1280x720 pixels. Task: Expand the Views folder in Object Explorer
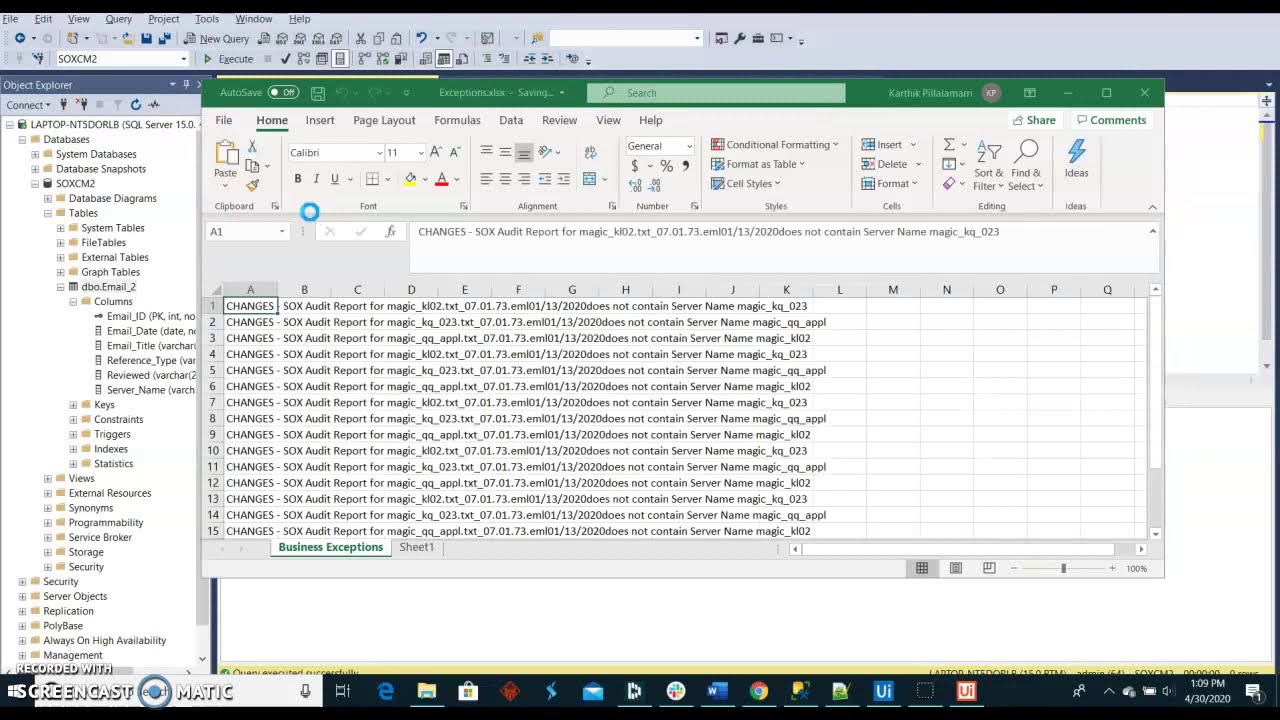click(47, 478)
